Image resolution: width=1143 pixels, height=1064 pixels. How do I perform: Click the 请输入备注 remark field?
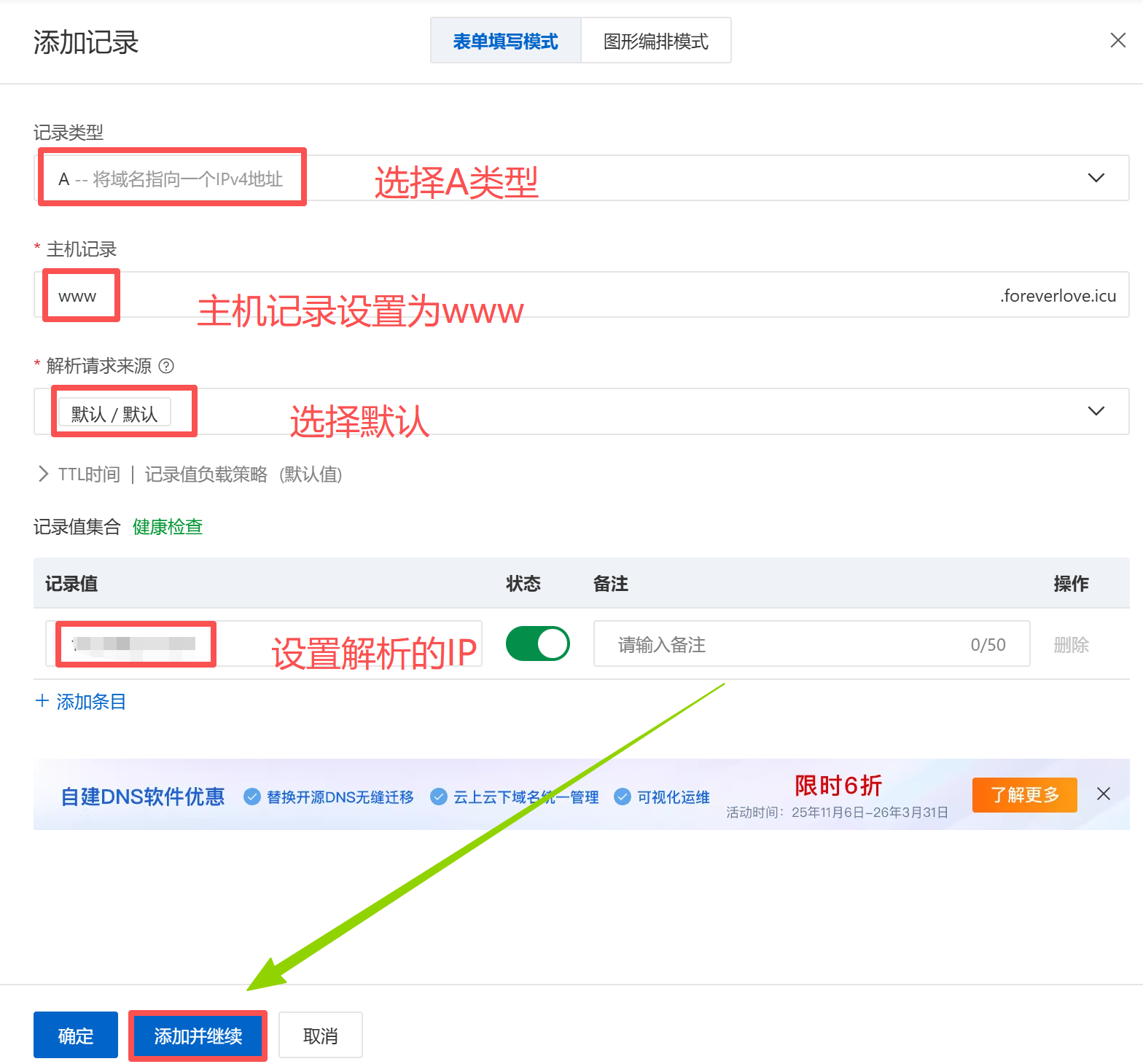(812, 644)
